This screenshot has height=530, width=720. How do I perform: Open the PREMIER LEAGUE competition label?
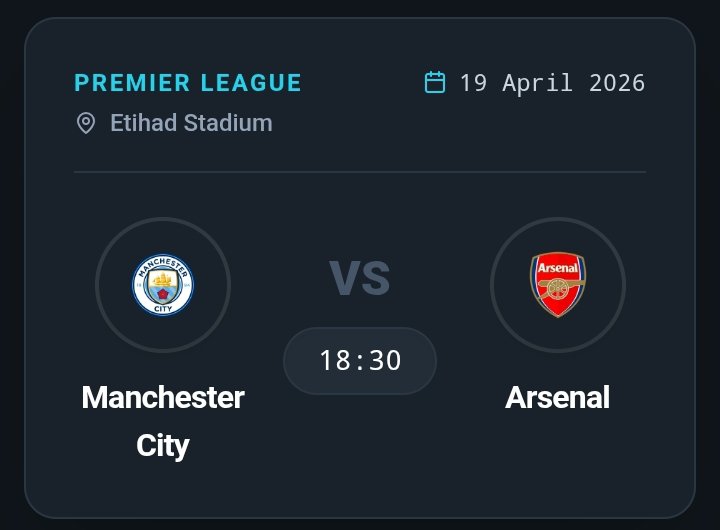[188, 82]
